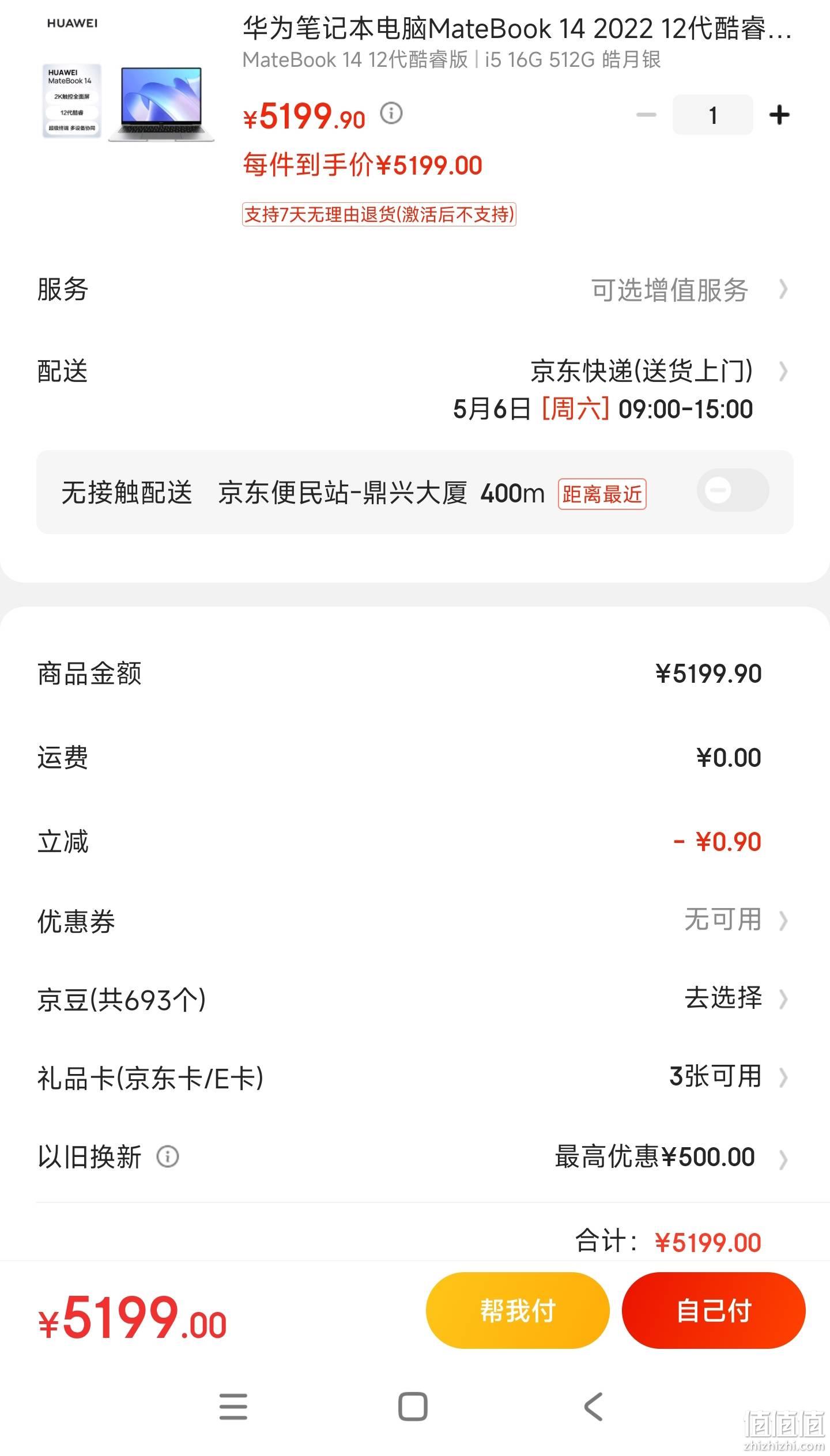The width and height of the screenshot is (830, 1456).
Task: Expand the 优惠券 无可用 row
Action: pyautogui.click(x=414, y=920)
